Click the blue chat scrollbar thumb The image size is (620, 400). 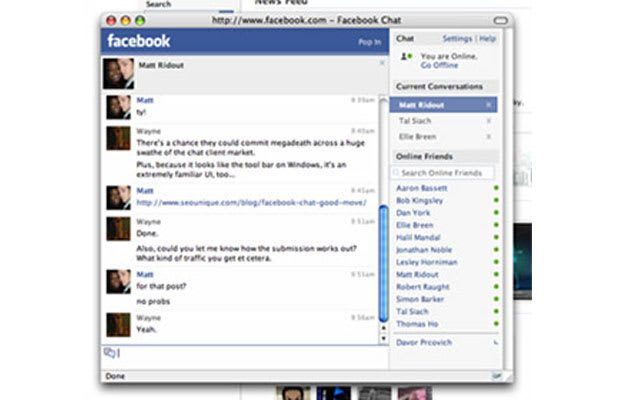coord(384,264)
